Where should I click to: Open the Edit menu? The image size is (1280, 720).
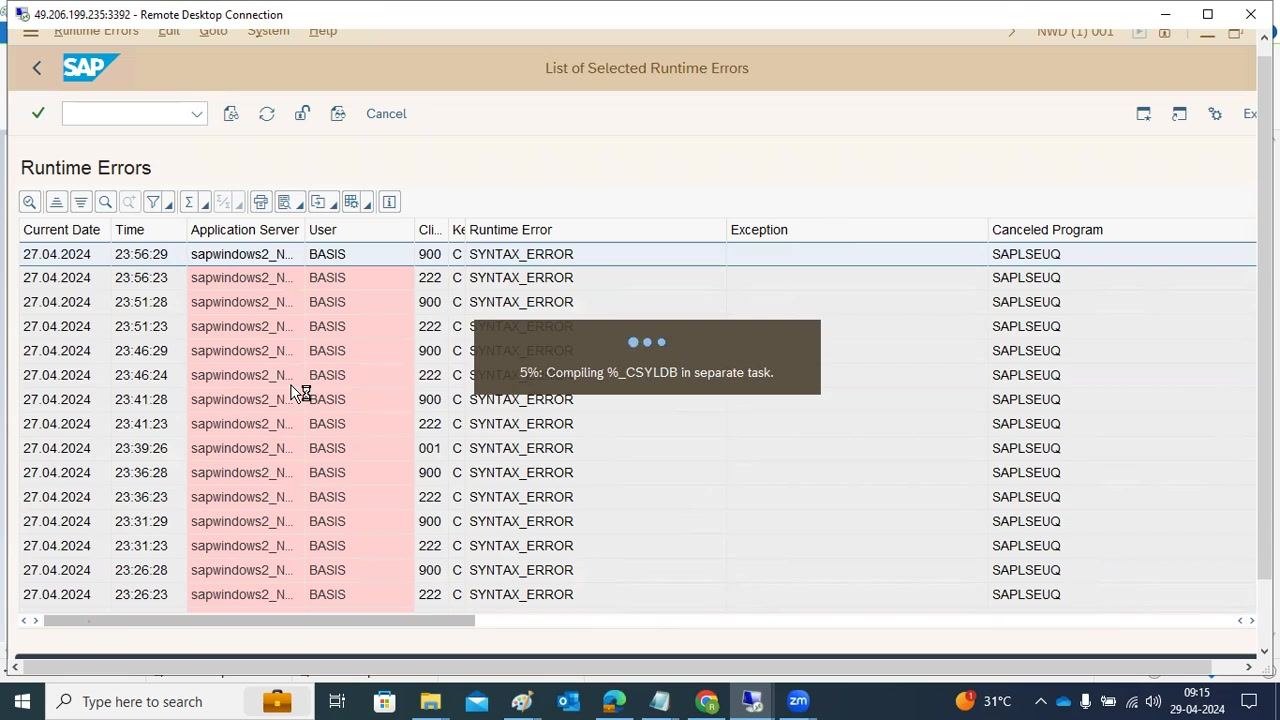[x=169, y=31]
